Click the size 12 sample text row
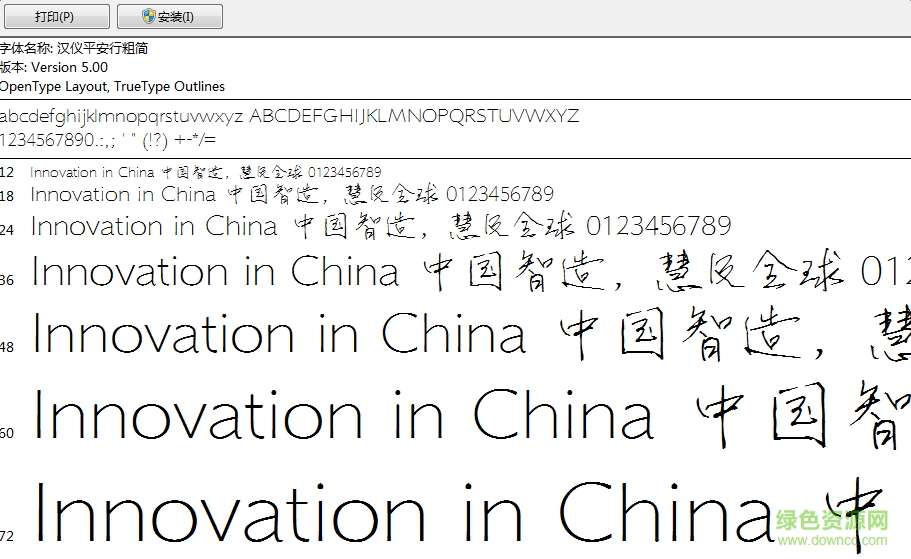911x559 pixels. (206, 172)
